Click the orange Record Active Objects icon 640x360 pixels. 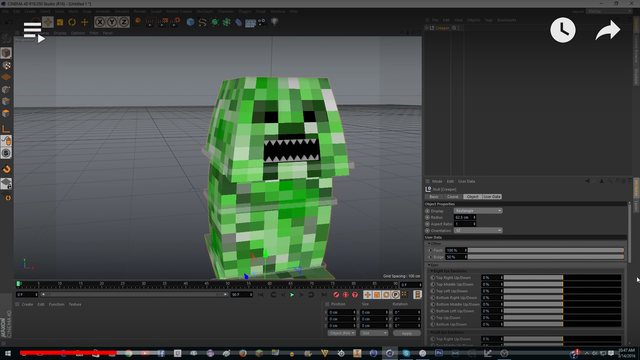(336, 295)
